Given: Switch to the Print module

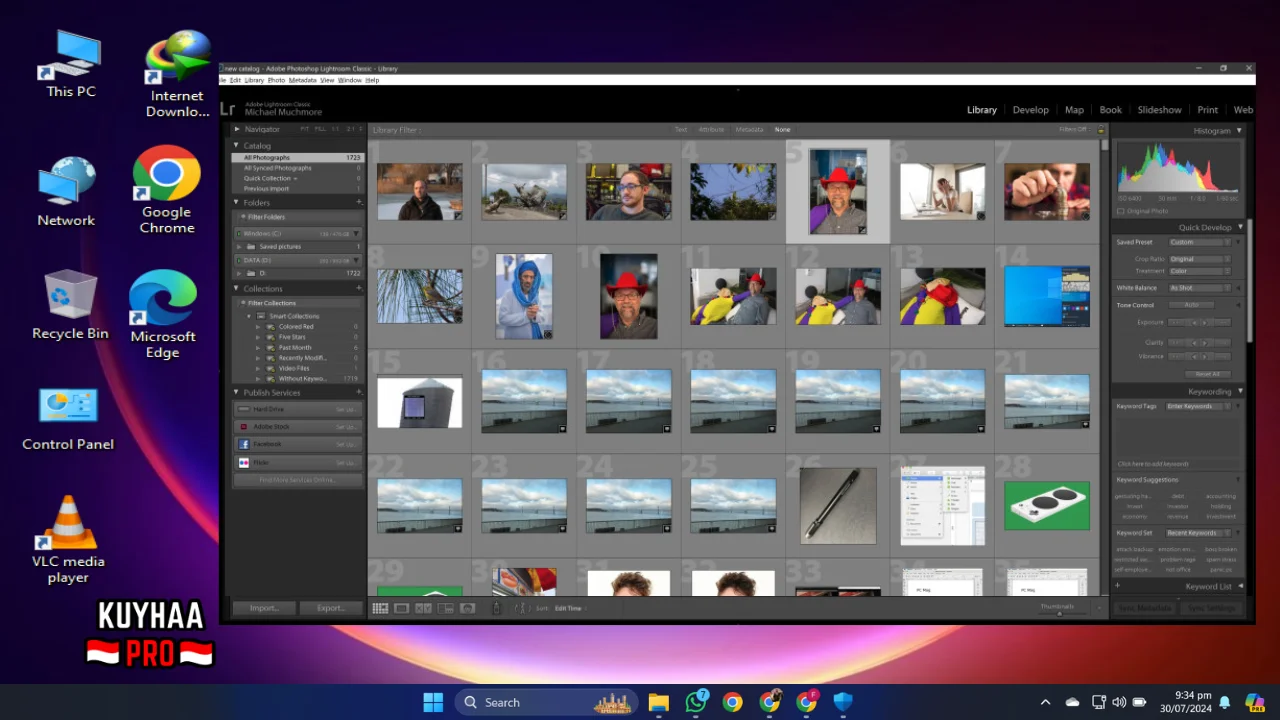Looking at the screenshot, I should click(x=1208, y=110).
